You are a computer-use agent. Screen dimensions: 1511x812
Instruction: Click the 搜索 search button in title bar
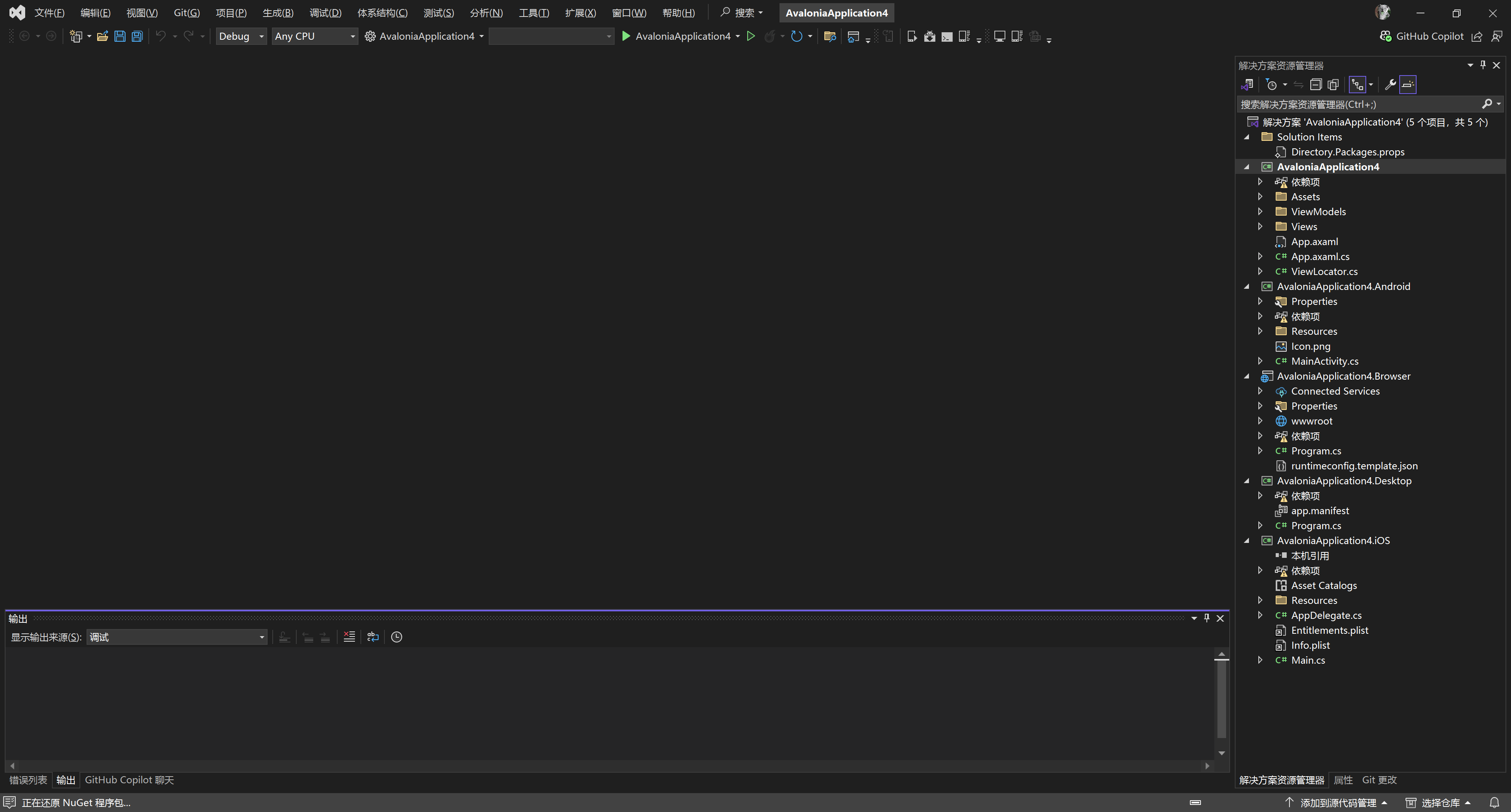pyautogui.click(x=741, y=13)
